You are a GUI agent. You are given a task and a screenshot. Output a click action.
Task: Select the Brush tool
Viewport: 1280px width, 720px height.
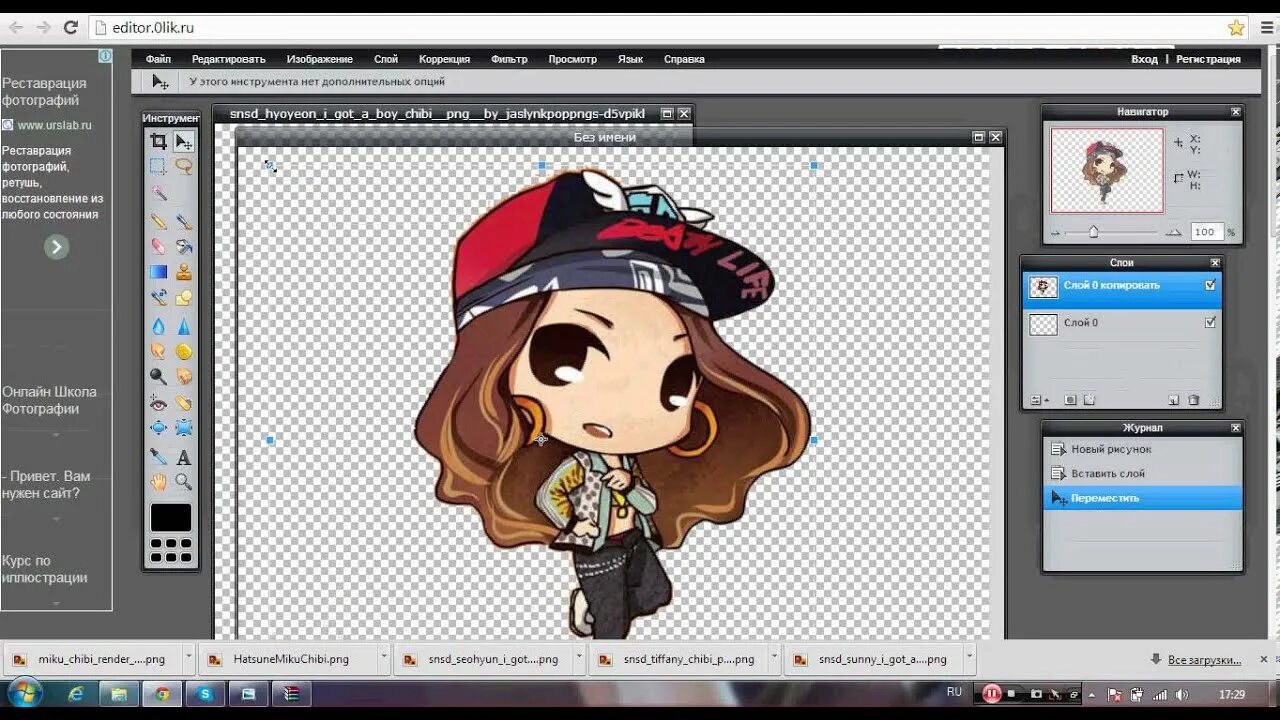(184, 221)
